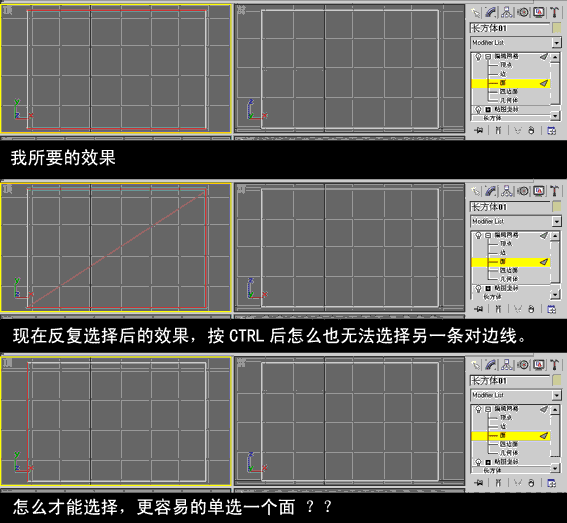Viewport: 567px width, 523px height.
Task: Click the 长方体01 name field in the middle panel
Action: click(510, 207)
